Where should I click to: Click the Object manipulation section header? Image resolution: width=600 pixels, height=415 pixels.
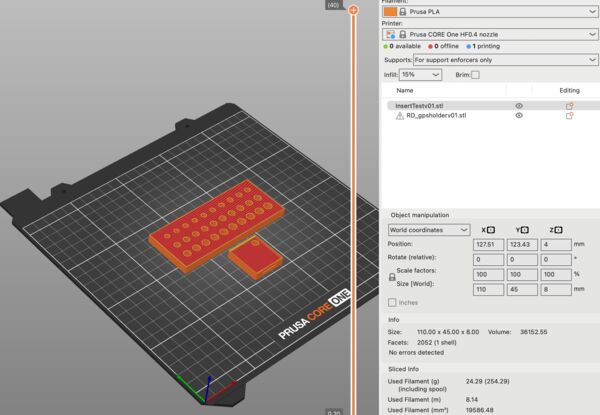click(x=420, y=215)
